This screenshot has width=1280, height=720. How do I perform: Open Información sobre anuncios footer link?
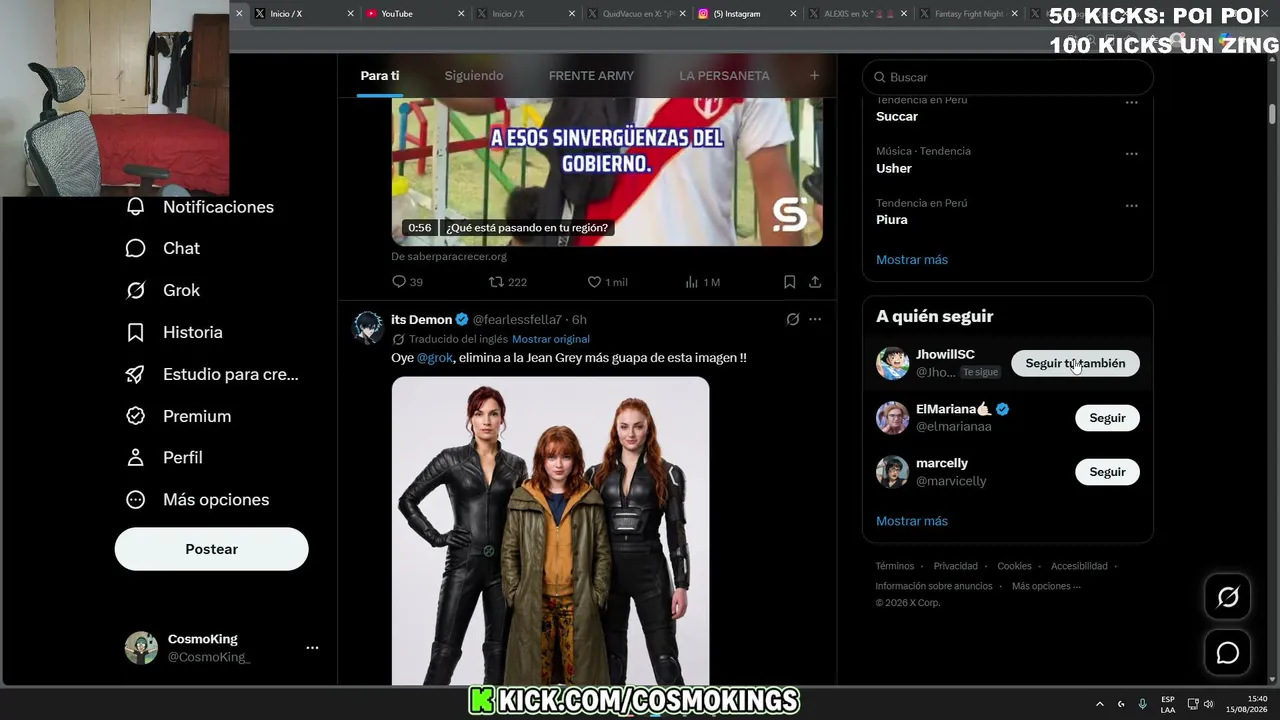tap(934, 586)
